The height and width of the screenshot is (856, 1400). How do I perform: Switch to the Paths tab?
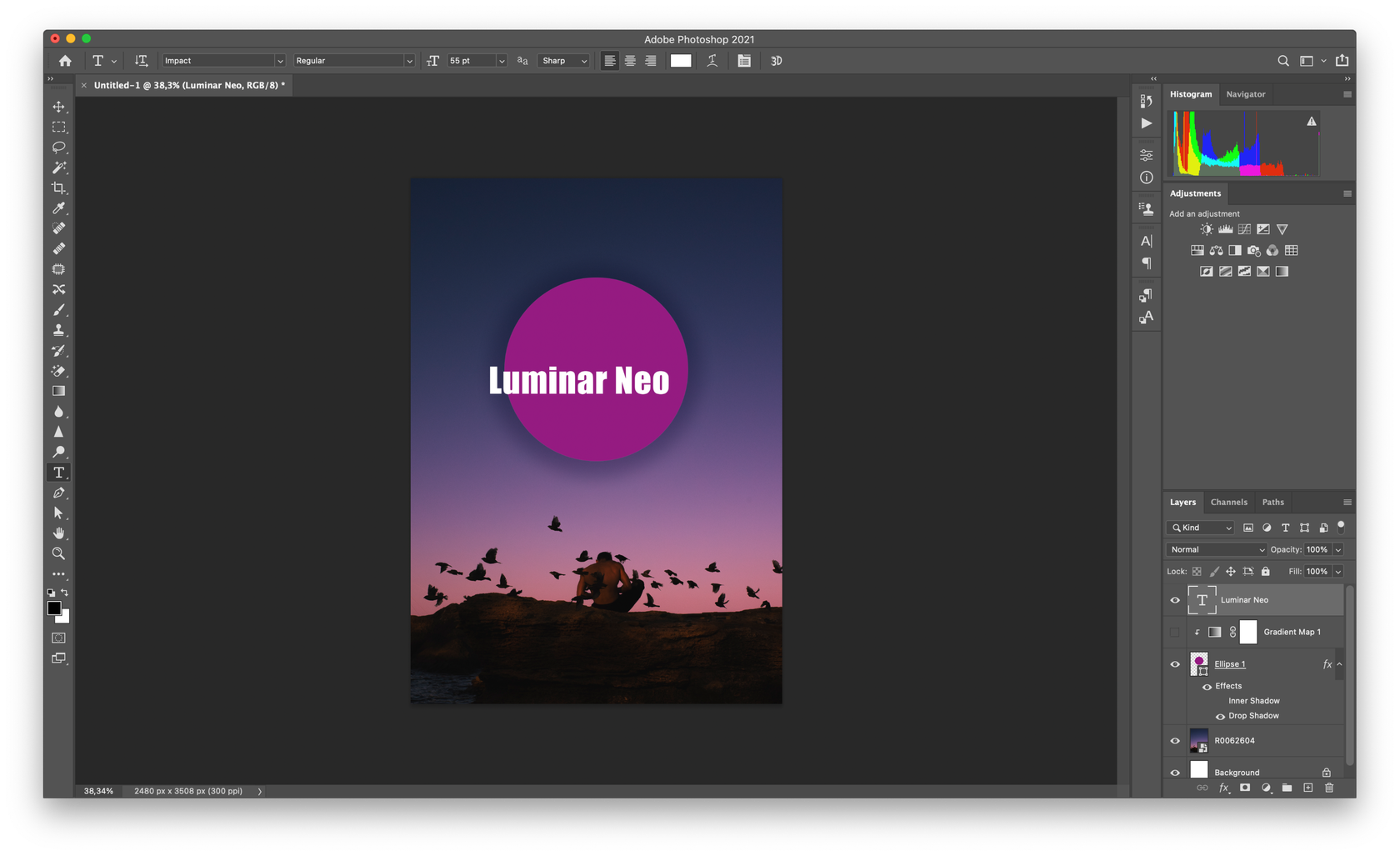tap(1272, 502)
